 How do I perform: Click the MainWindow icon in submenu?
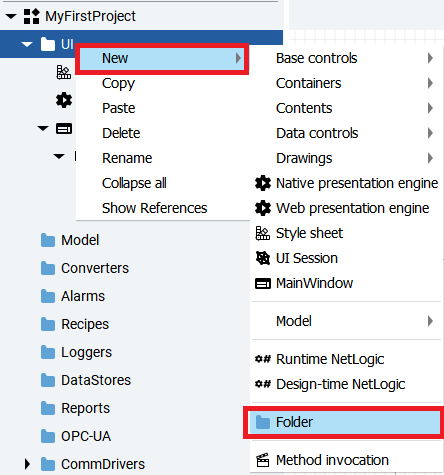point(263,283)
